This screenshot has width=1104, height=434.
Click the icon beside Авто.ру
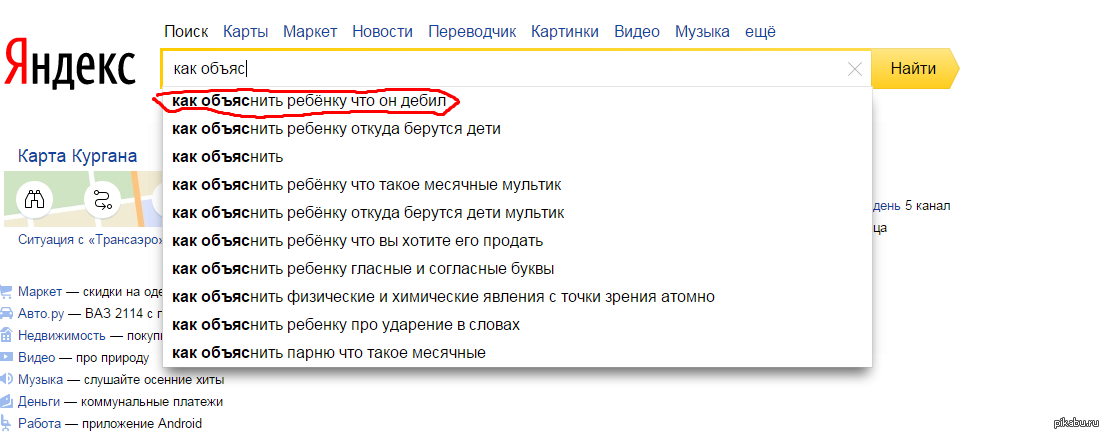coord(7,314)
